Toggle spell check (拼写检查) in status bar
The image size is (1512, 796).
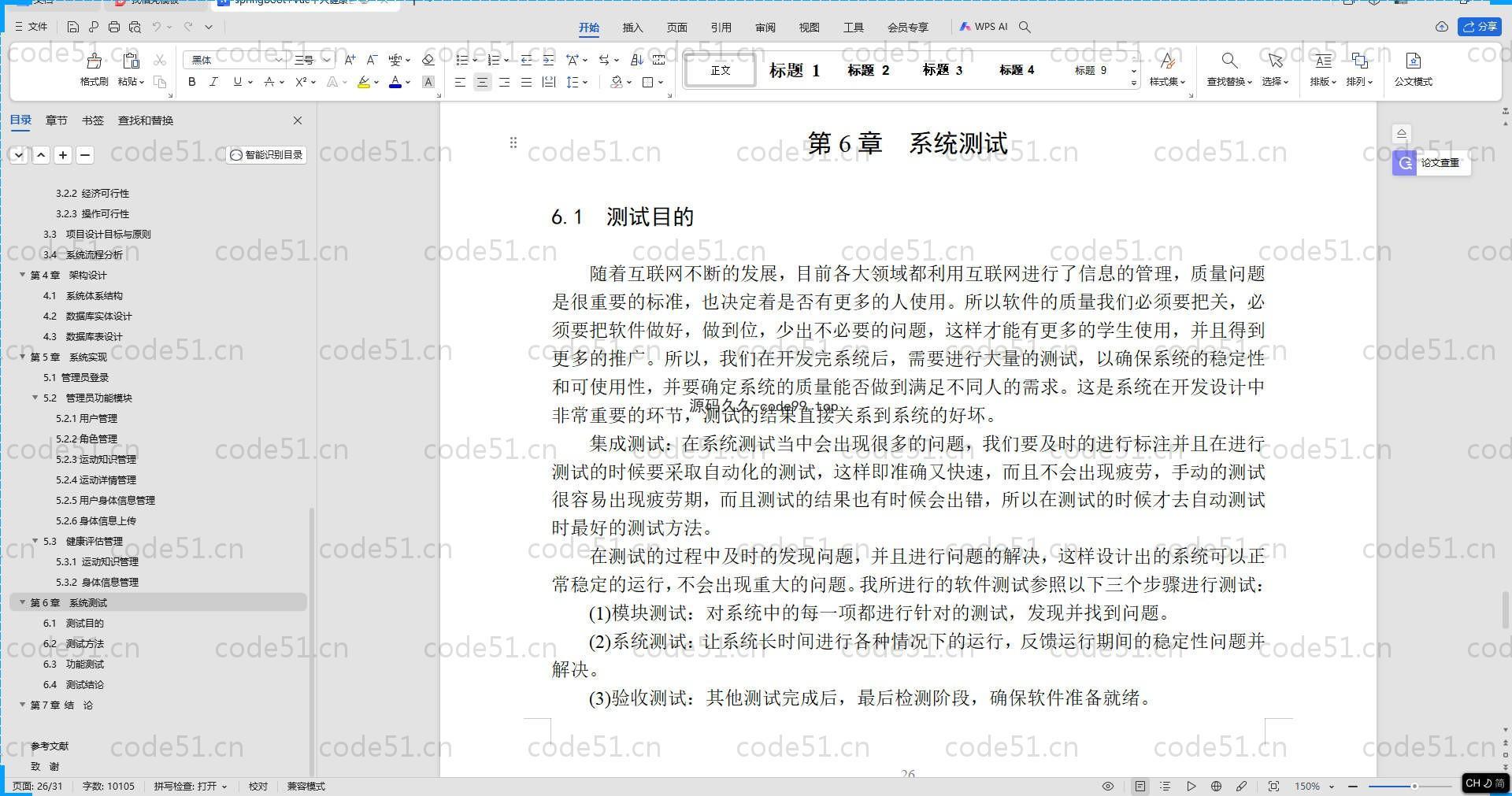(x=190, y=786)
